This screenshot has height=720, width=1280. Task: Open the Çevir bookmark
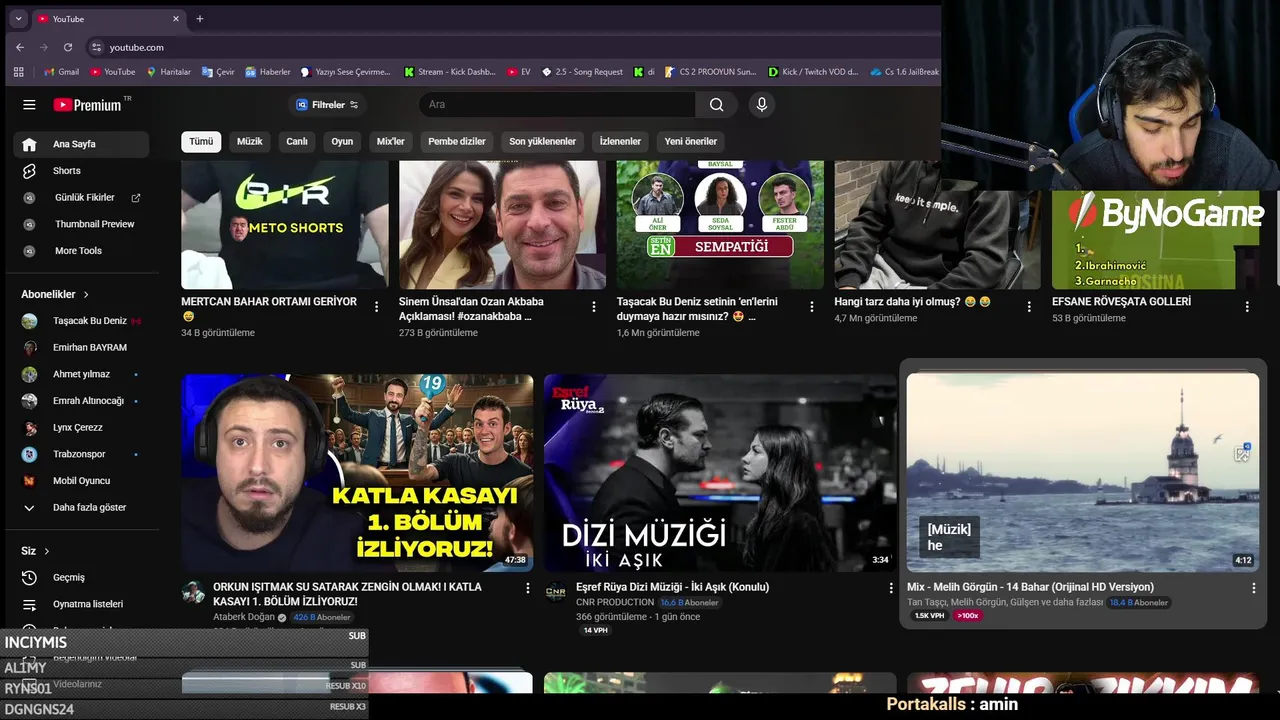click(218, 72)
